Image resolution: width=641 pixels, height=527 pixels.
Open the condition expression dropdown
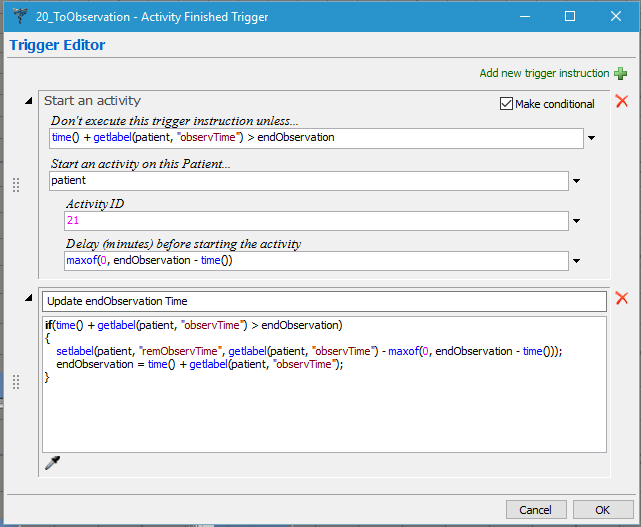[x=592, y=138]
